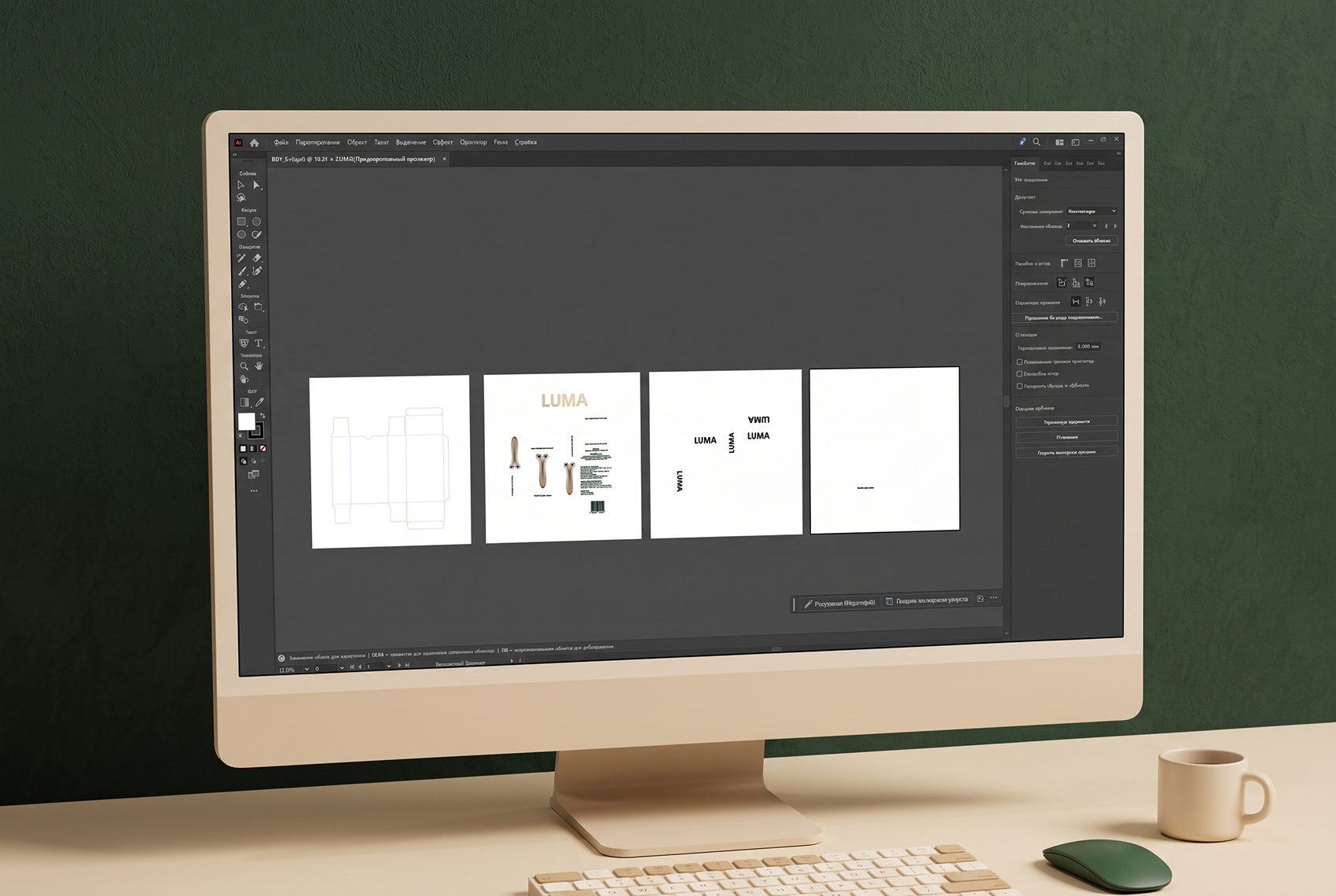Open the units dropdown in Document section
The image size is (1336, 896).
click(x=1092, y=211)
